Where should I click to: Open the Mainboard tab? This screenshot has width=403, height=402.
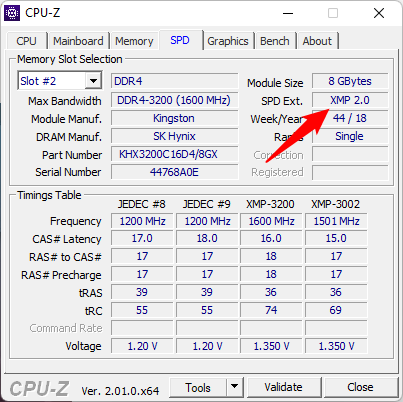click(78, 41)
